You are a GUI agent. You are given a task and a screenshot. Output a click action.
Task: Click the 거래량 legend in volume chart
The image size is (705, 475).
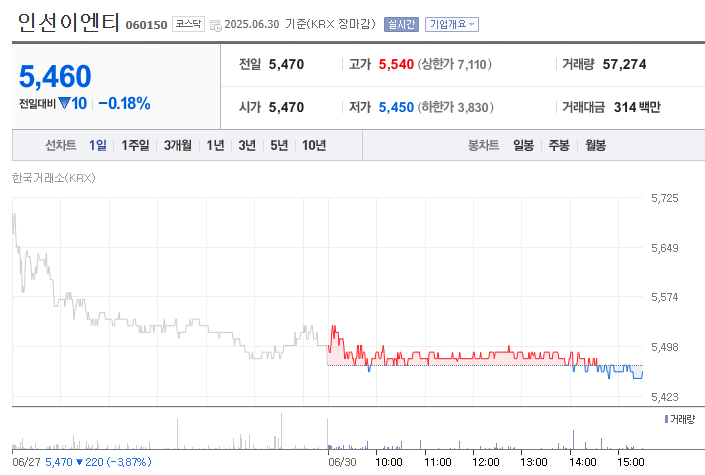[680, 419]
